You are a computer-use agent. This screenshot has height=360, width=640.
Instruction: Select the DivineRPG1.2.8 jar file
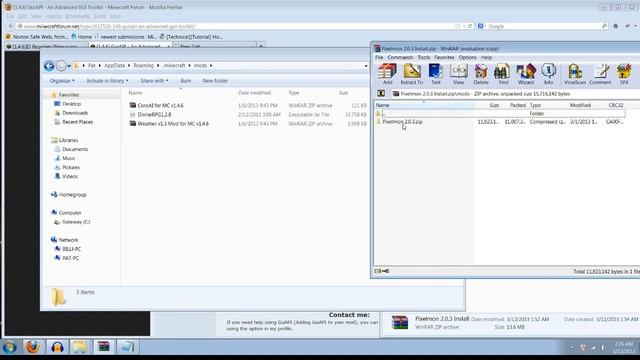(154, 115)
